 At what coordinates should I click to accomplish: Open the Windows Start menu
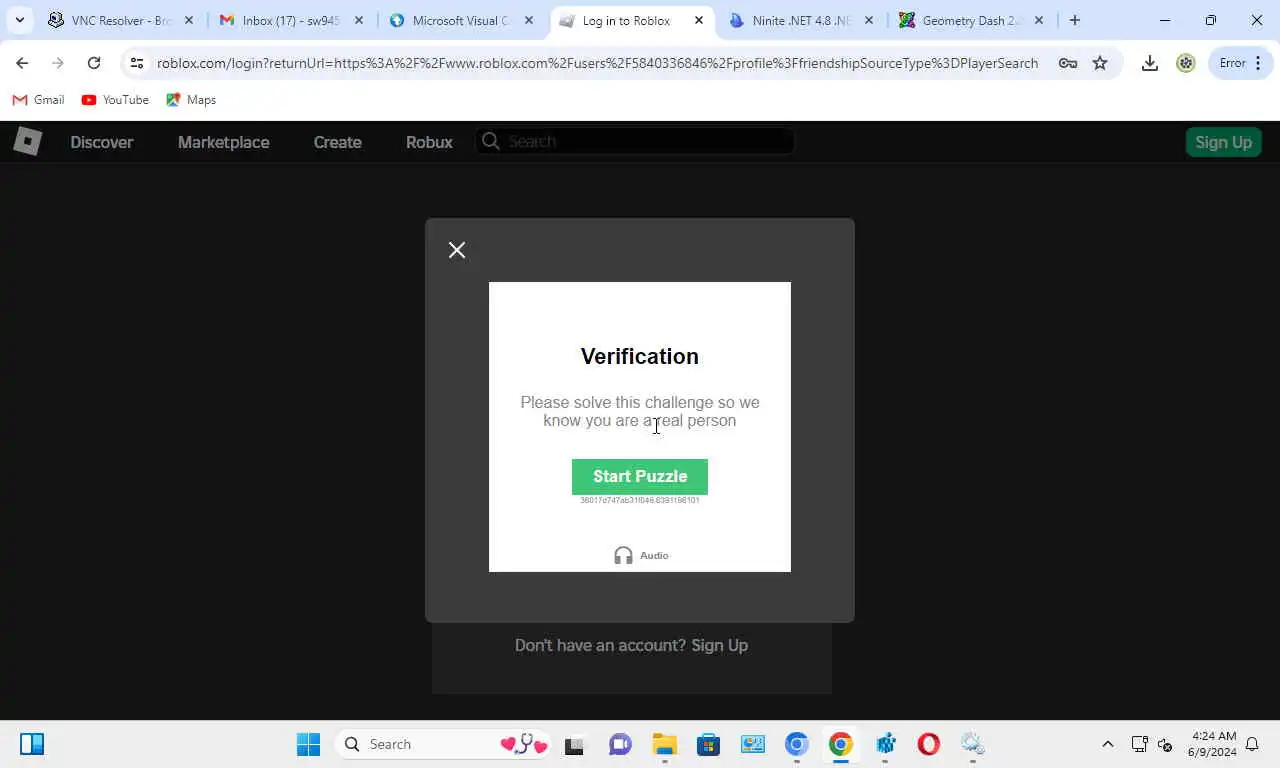308,744
